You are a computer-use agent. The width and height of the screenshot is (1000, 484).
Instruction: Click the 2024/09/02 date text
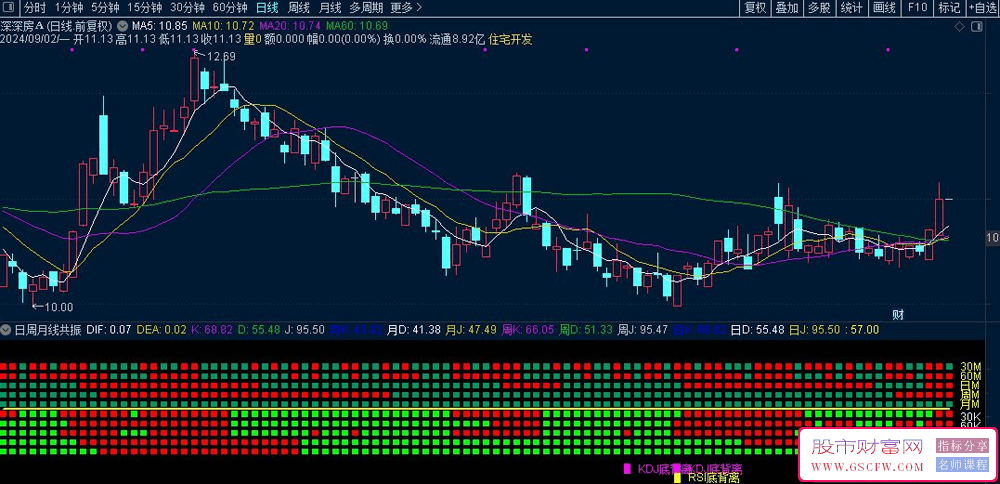point(31,39)
